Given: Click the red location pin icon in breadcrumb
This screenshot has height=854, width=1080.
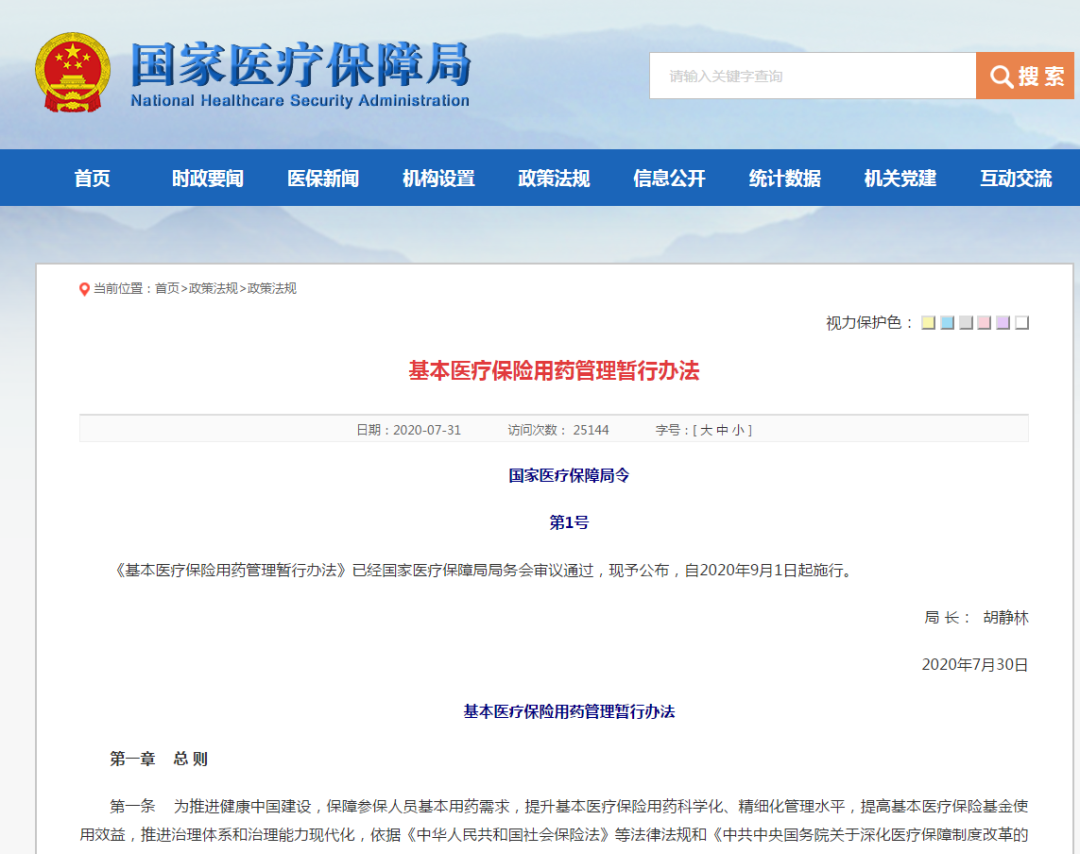Looking at the screenshot, I should click(x=84, y=289).
